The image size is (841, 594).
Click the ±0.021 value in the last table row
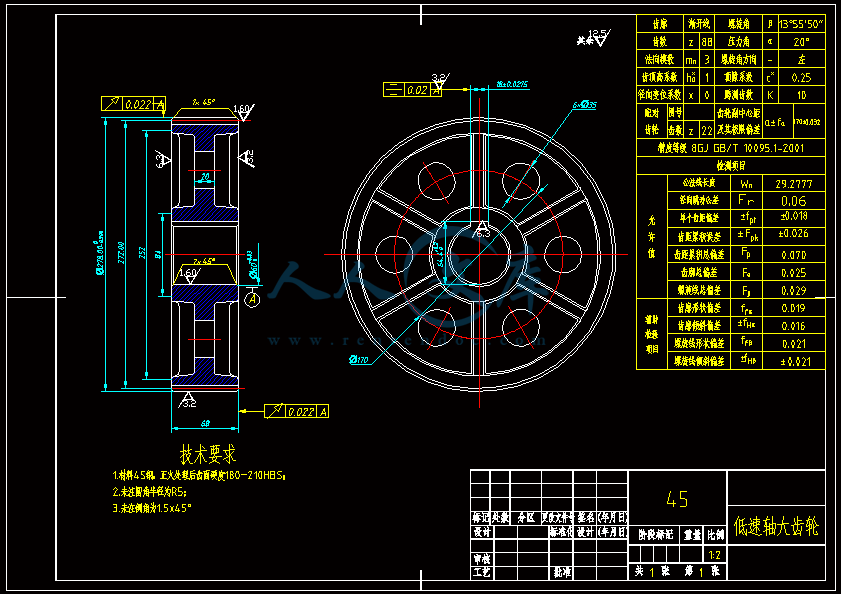(x=795, y=362)
